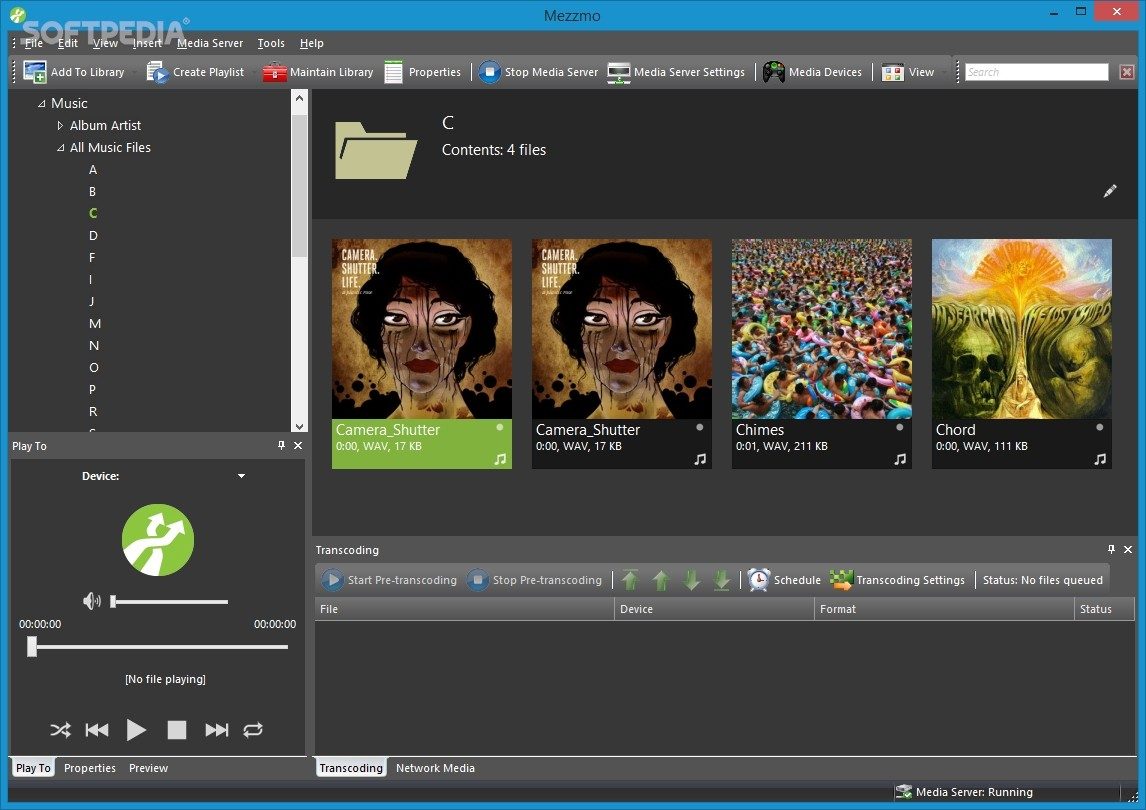
Task: Open the Help menu
Action: click(x=311, y=43)
